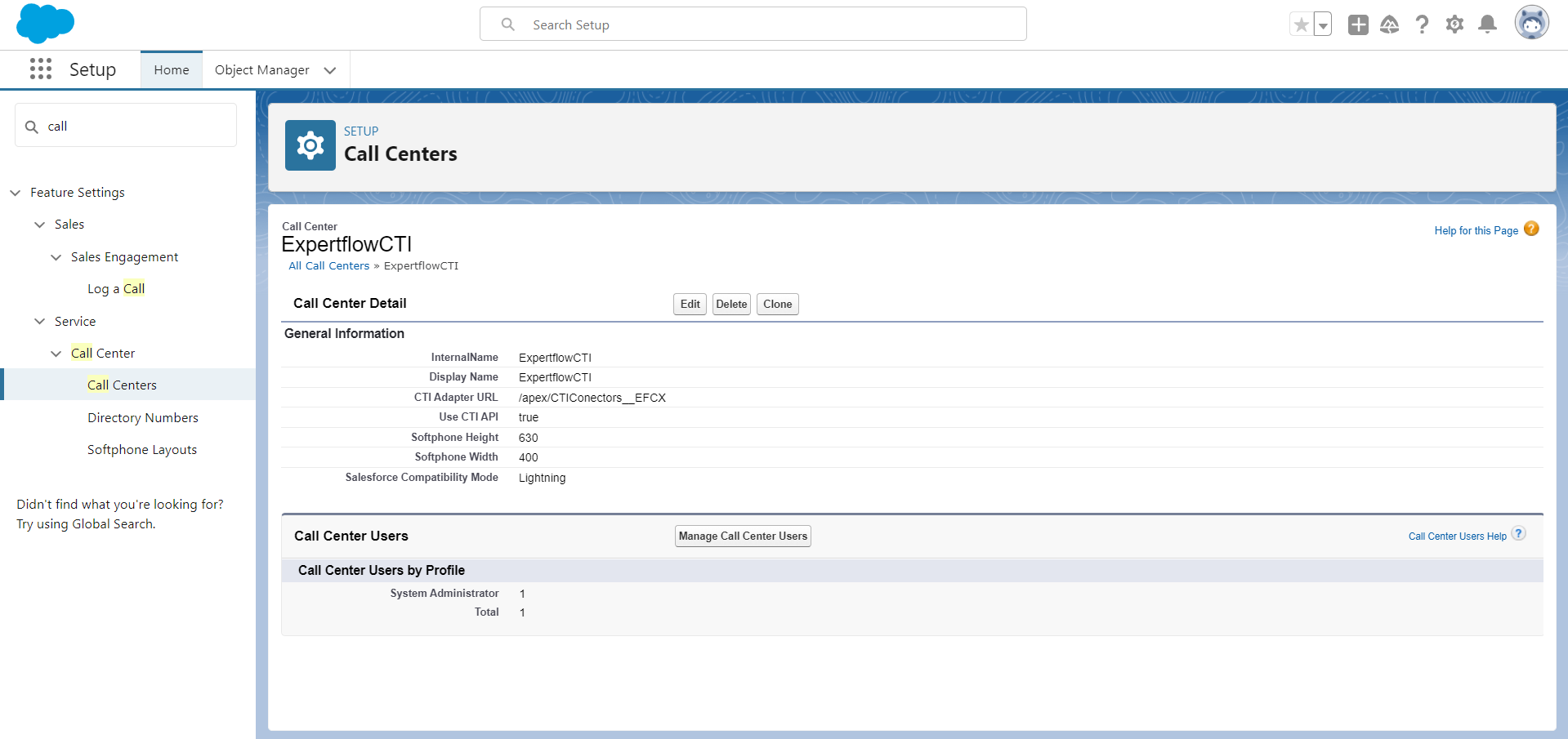View notifications bell icon
This screenshot has width=1568, height=739.
click(x=1487, y=24)
